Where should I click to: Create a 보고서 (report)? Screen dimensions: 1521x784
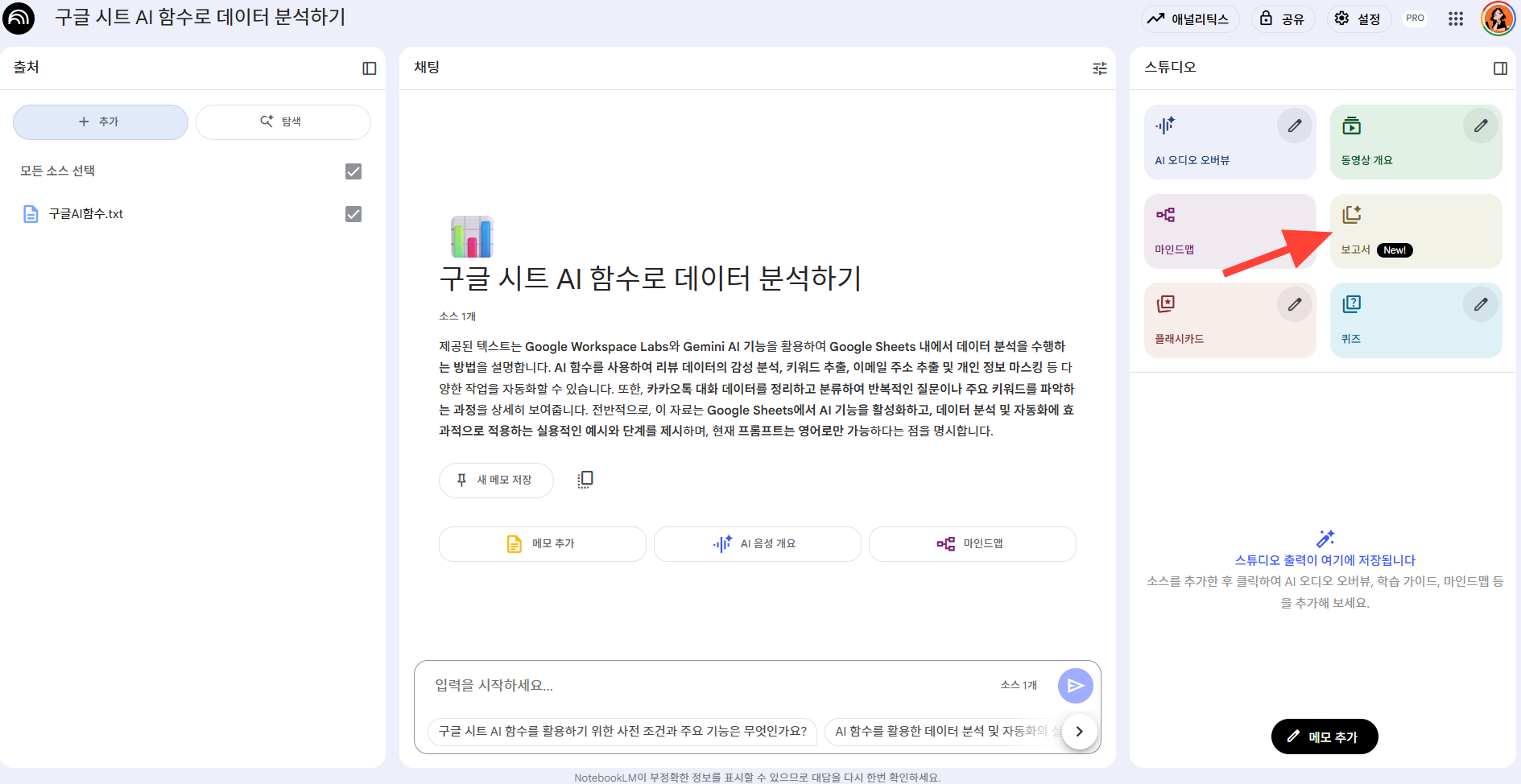tap(1416, 232)
